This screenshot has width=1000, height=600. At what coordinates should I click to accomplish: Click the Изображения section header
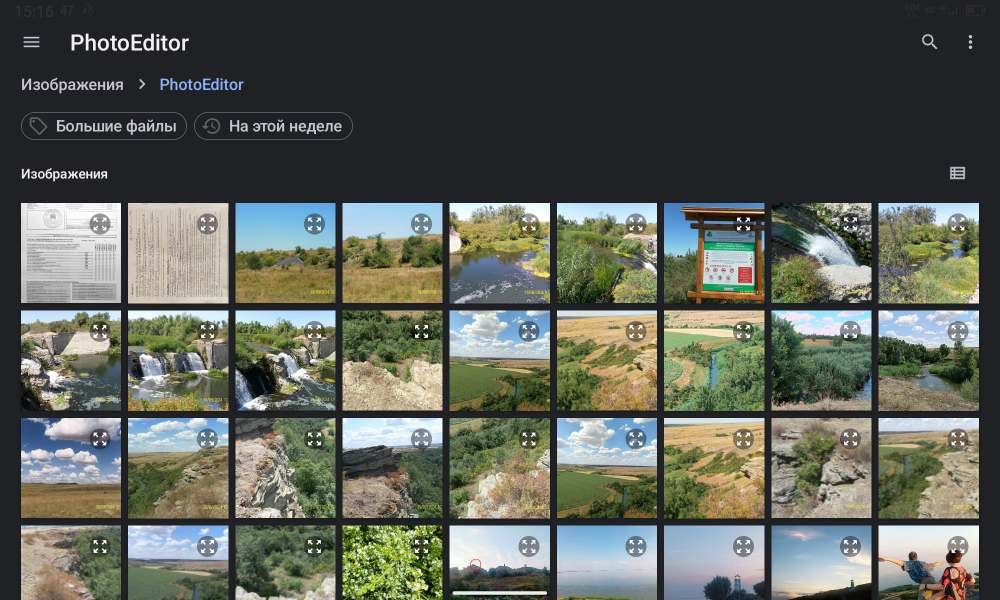tap(64, 173)
